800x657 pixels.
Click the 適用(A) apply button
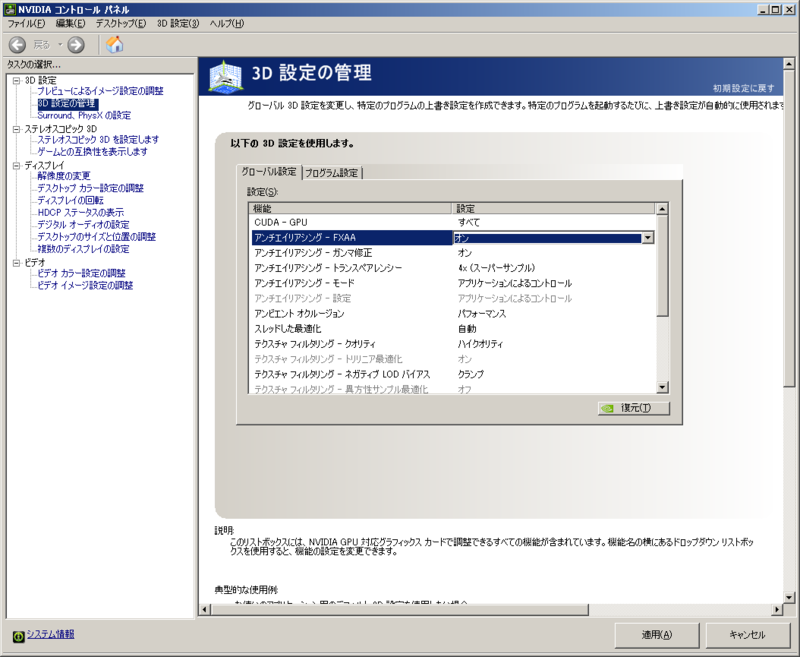657,635
